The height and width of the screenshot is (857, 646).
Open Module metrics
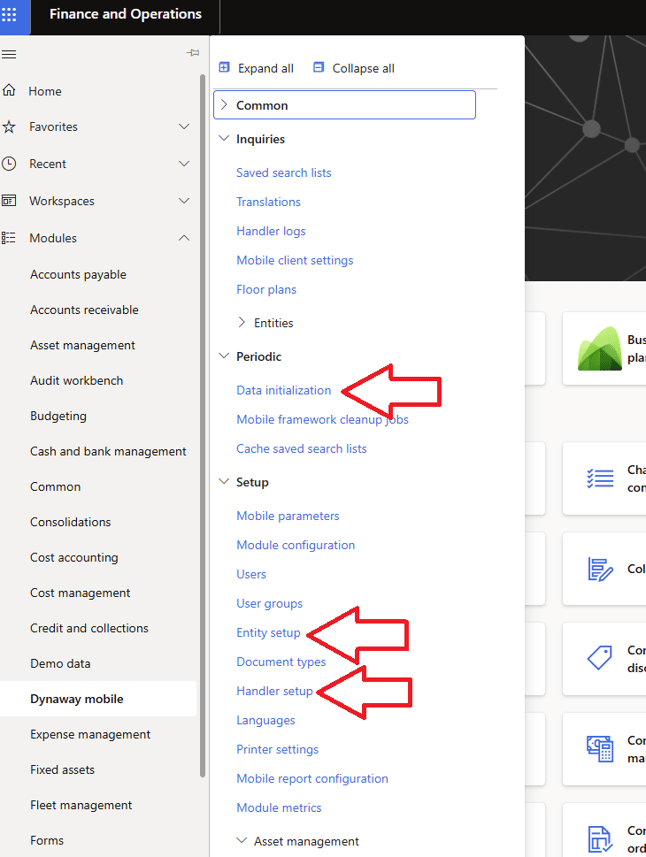(x=279, y=808)
